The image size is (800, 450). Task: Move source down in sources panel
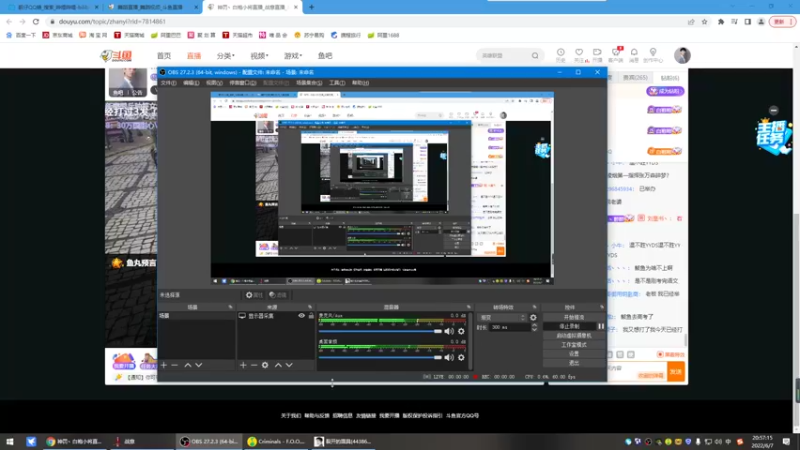point(289,365)
